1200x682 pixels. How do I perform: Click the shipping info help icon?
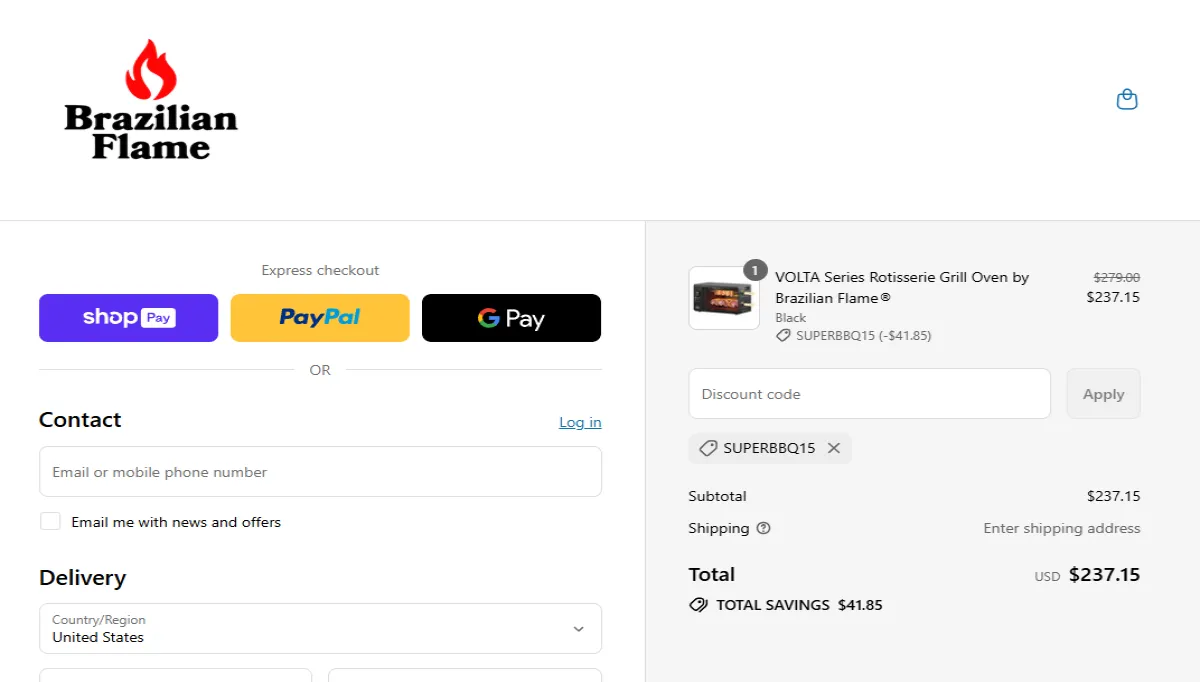[x=764, y=528]
